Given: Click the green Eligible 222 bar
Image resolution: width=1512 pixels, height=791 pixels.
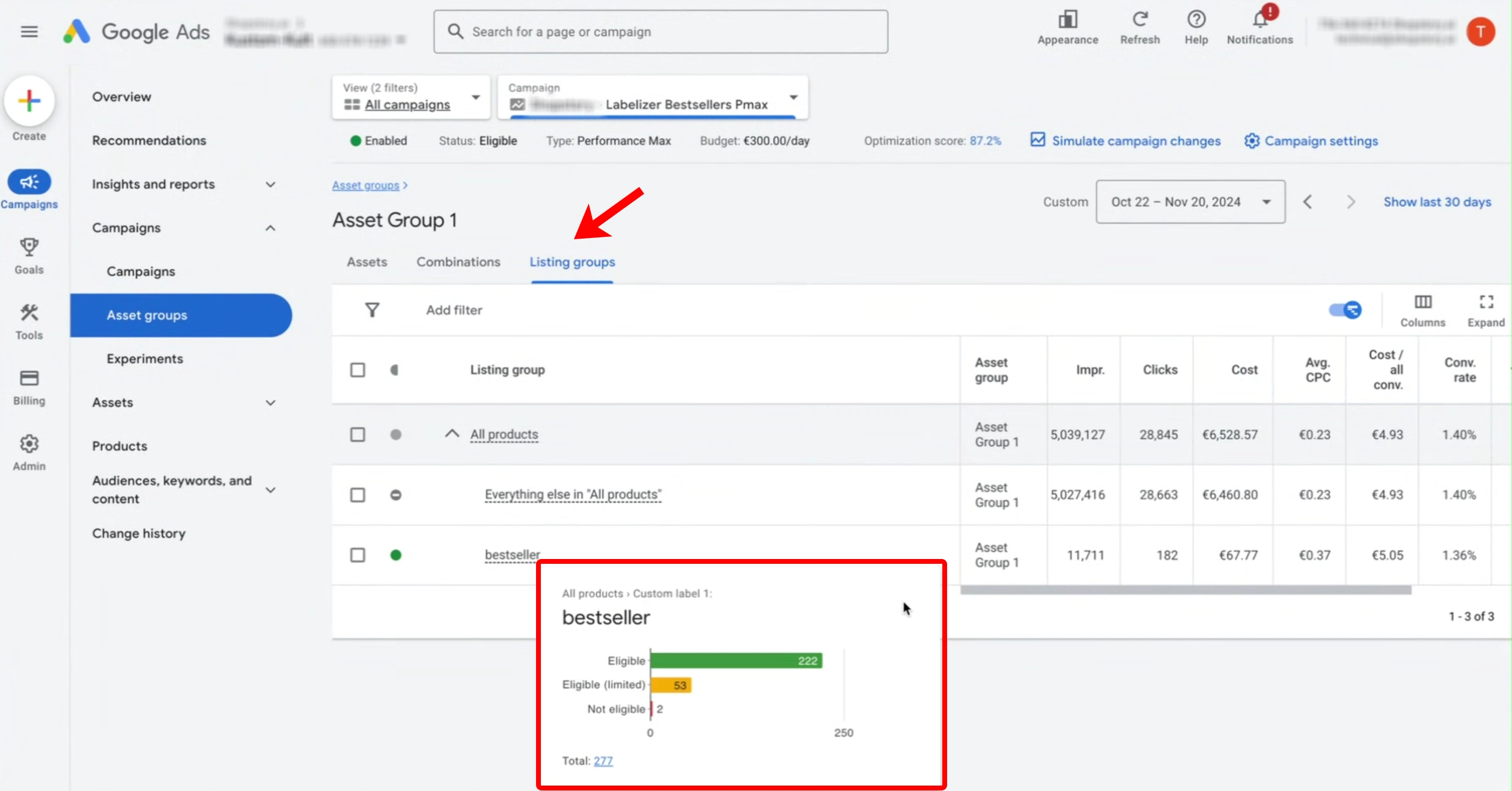Looking at the screenshot, I should pos(736,661).
